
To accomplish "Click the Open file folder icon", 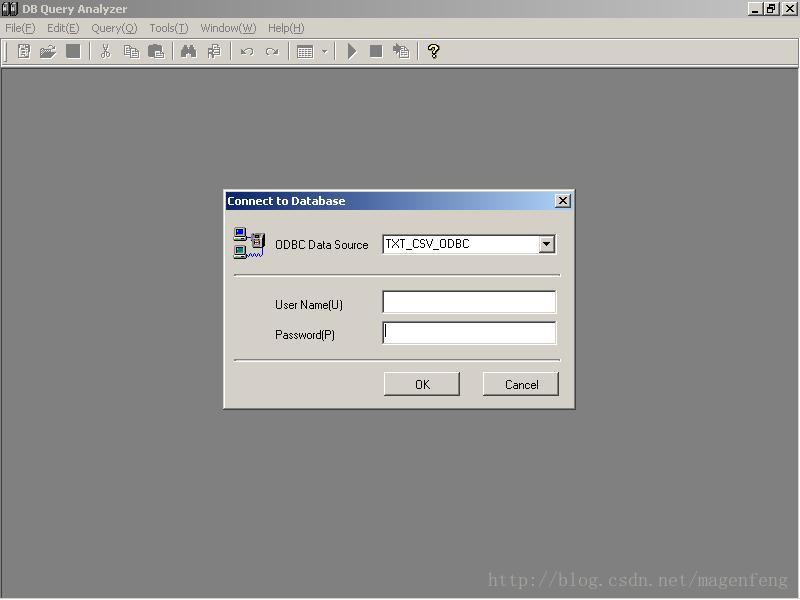I will point(48,52).
